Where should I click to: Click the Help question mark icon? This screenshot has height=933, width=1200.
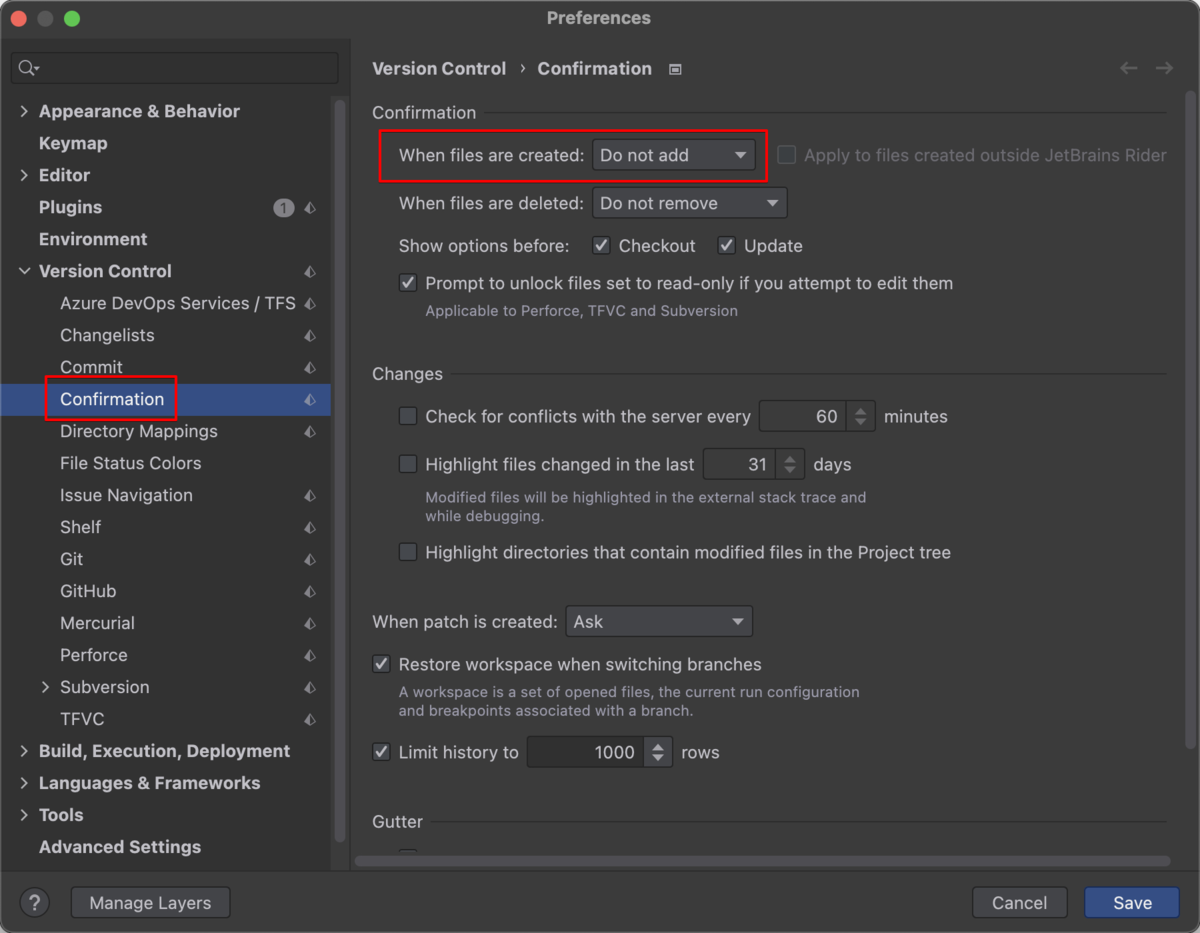[x=34, y=903]
